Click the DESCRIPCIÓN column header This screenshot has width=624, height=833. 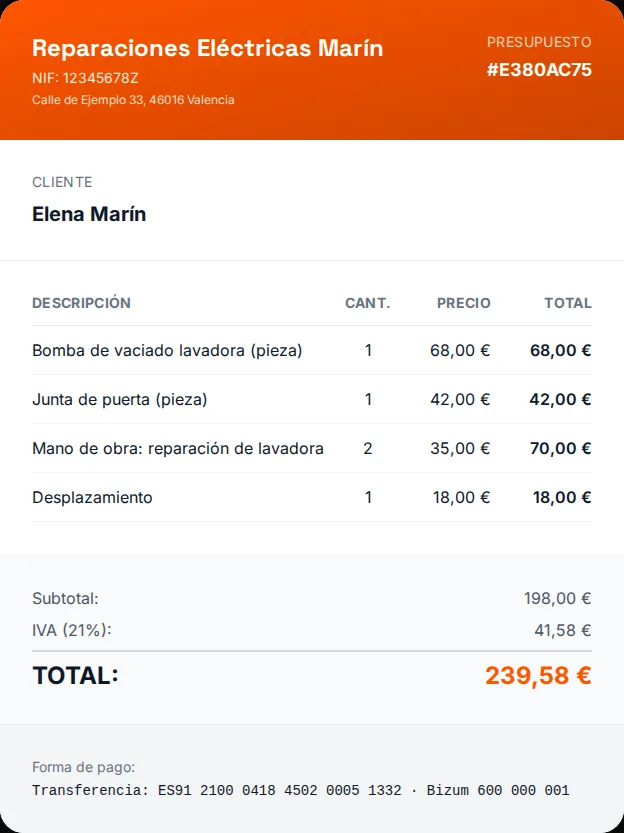pos(81,303)
